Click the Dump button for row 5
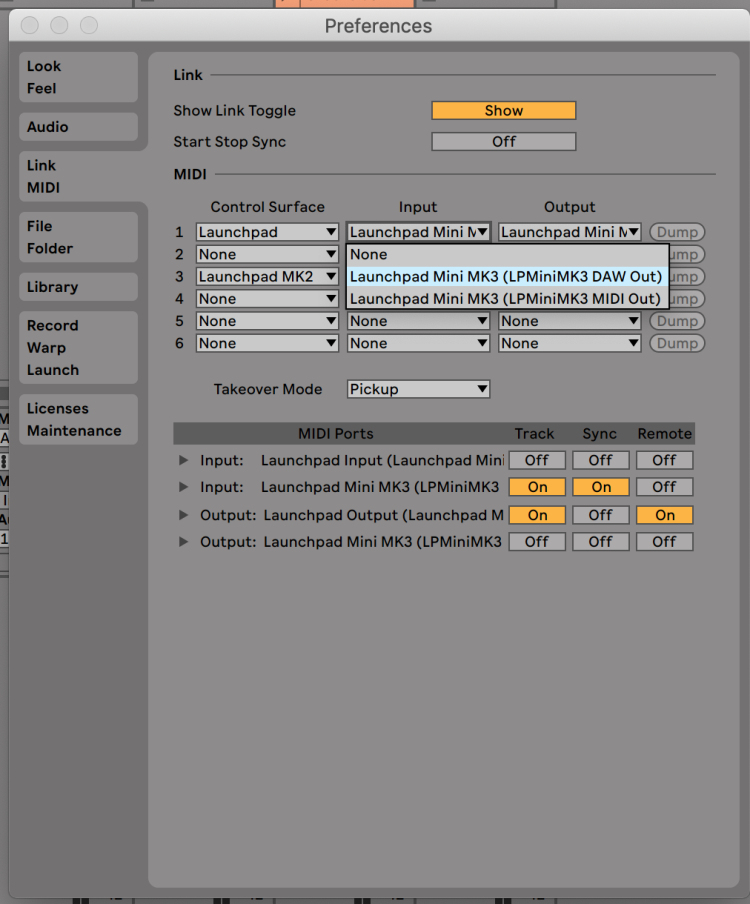The image size is (750, 904). tap(677, 321)
